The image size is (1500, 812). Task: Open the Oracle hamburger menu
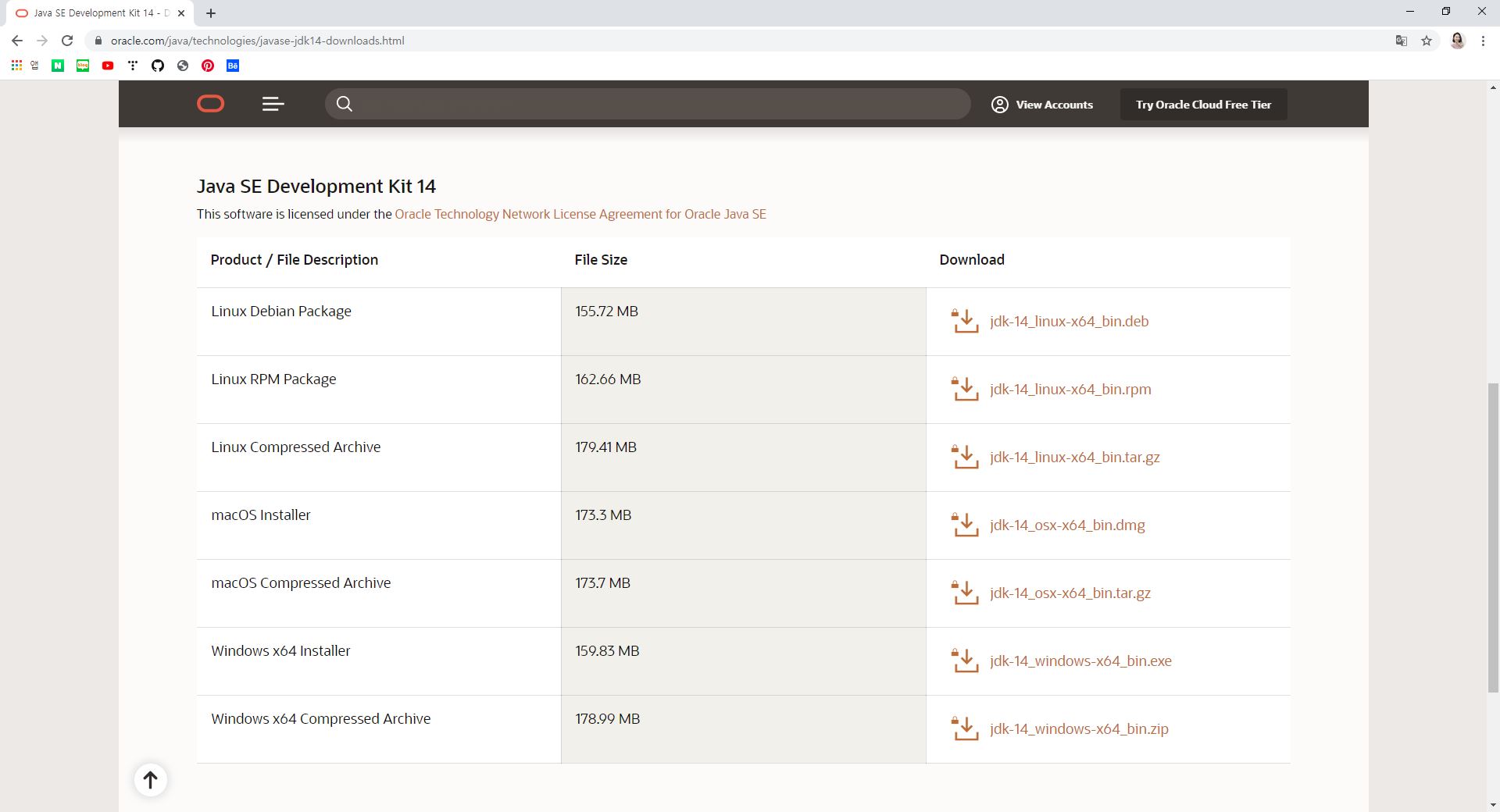pyautogui.click(x=273, y=104)
